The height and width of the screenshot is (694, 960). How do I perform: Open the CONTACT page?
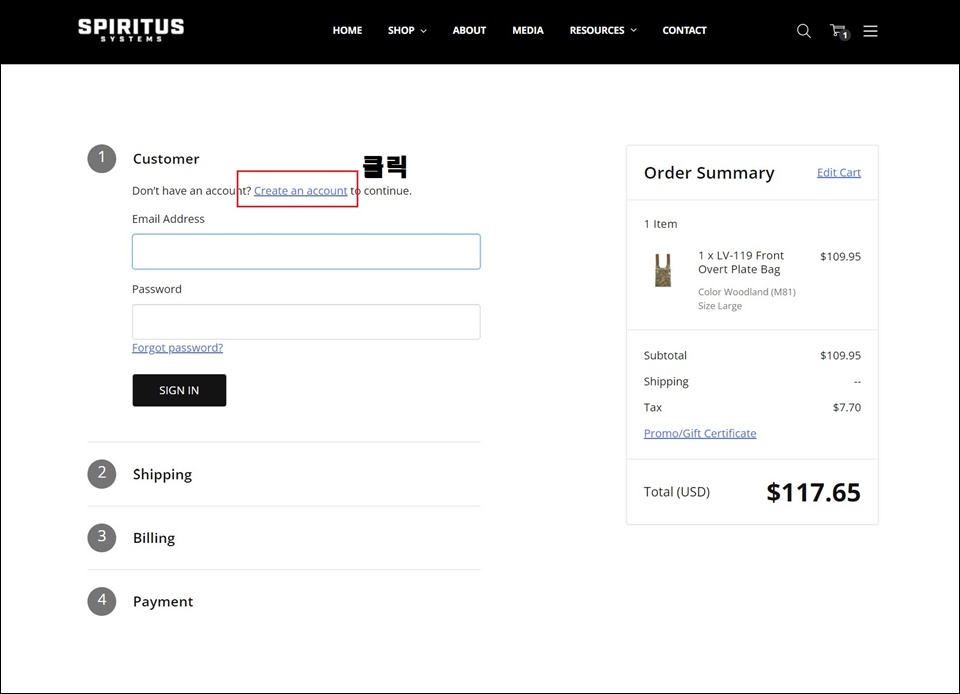[684, 31]
